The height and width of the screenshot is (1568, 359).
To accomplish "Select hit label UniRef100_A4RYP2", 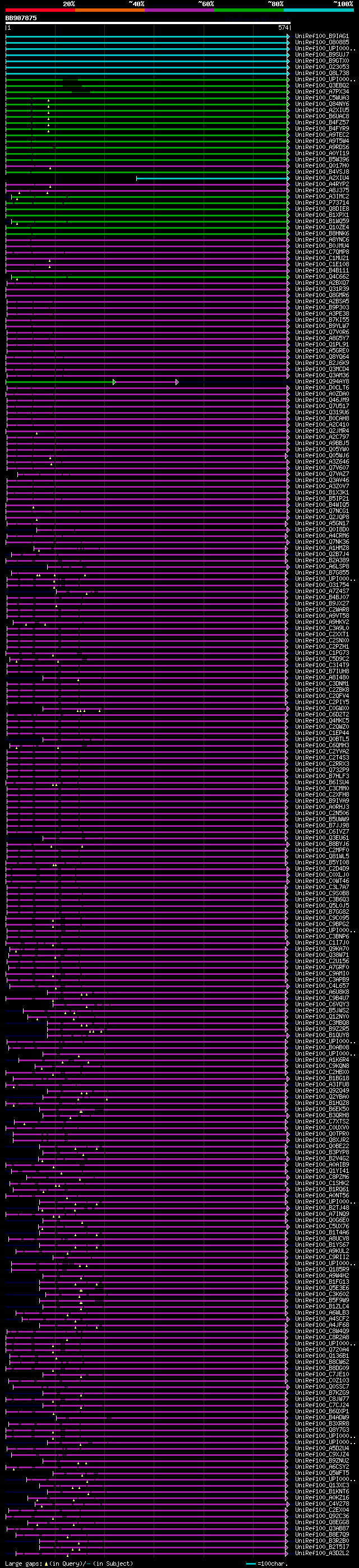I will (x=323, y=184).
